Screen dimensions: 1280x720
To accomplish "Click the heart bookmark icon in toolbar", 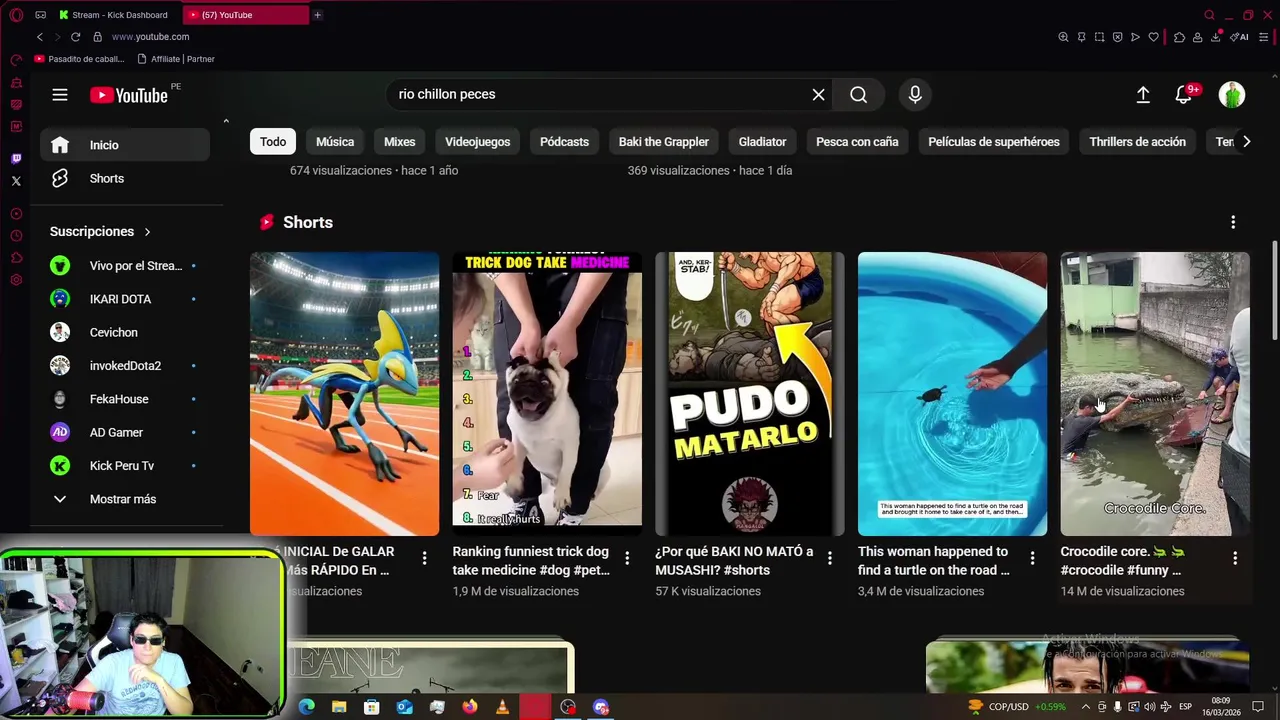I will coord(1153,37).
